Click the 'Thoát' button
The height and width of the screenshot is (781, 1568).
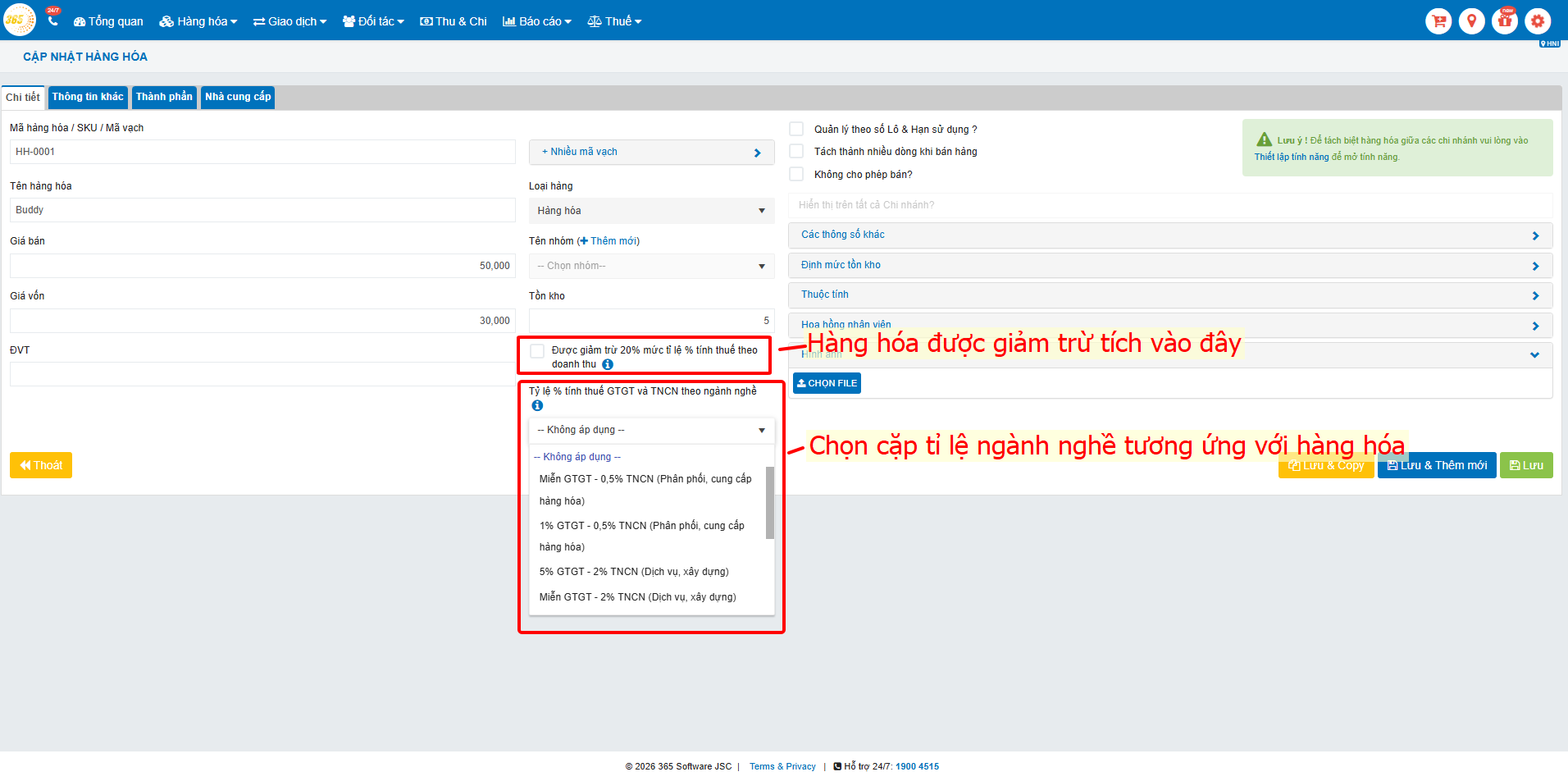41,465
